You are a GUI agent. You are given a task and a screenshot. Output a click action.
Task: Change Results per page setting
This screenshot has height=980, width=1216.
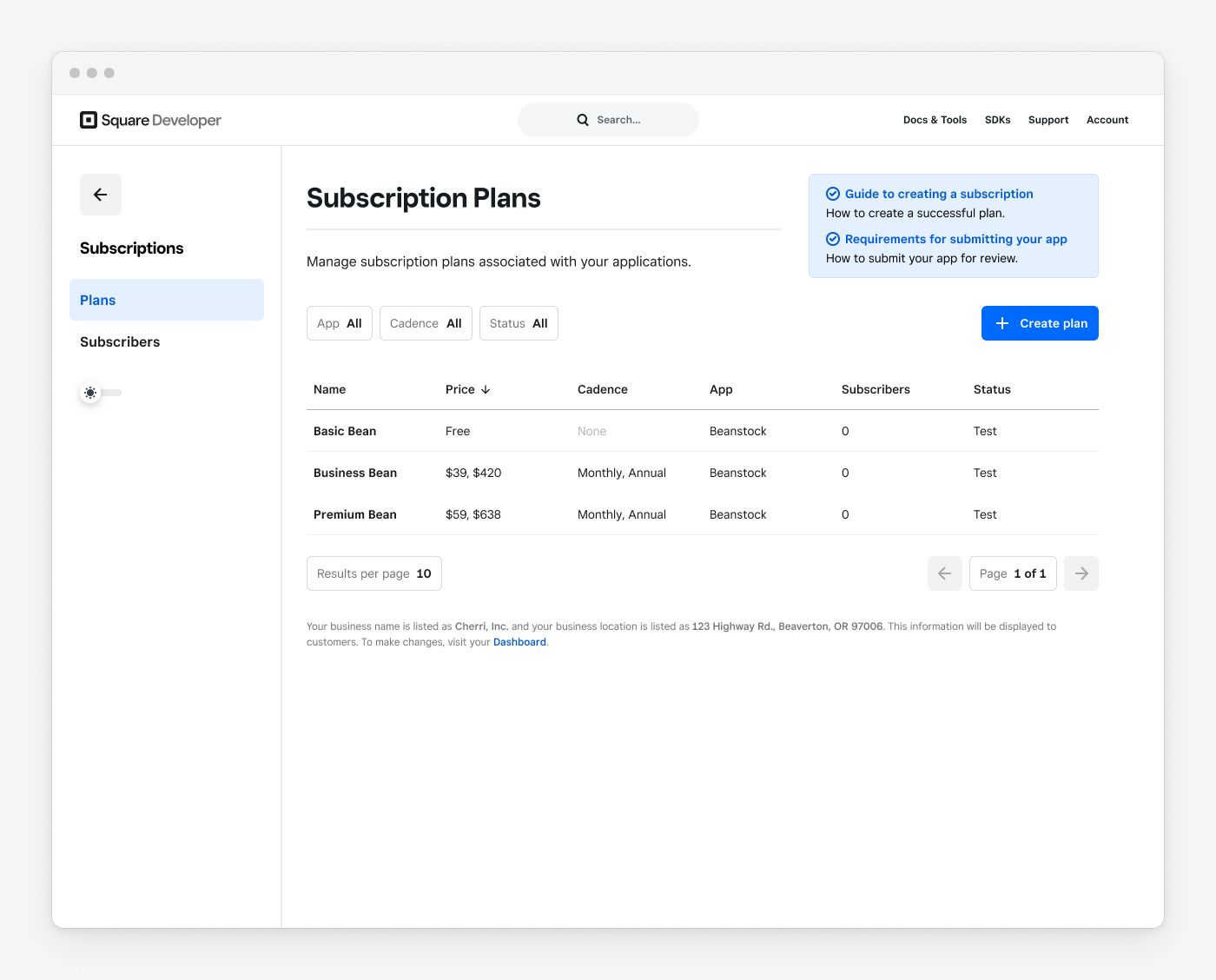pyautogui.click(x=374, y=573)
